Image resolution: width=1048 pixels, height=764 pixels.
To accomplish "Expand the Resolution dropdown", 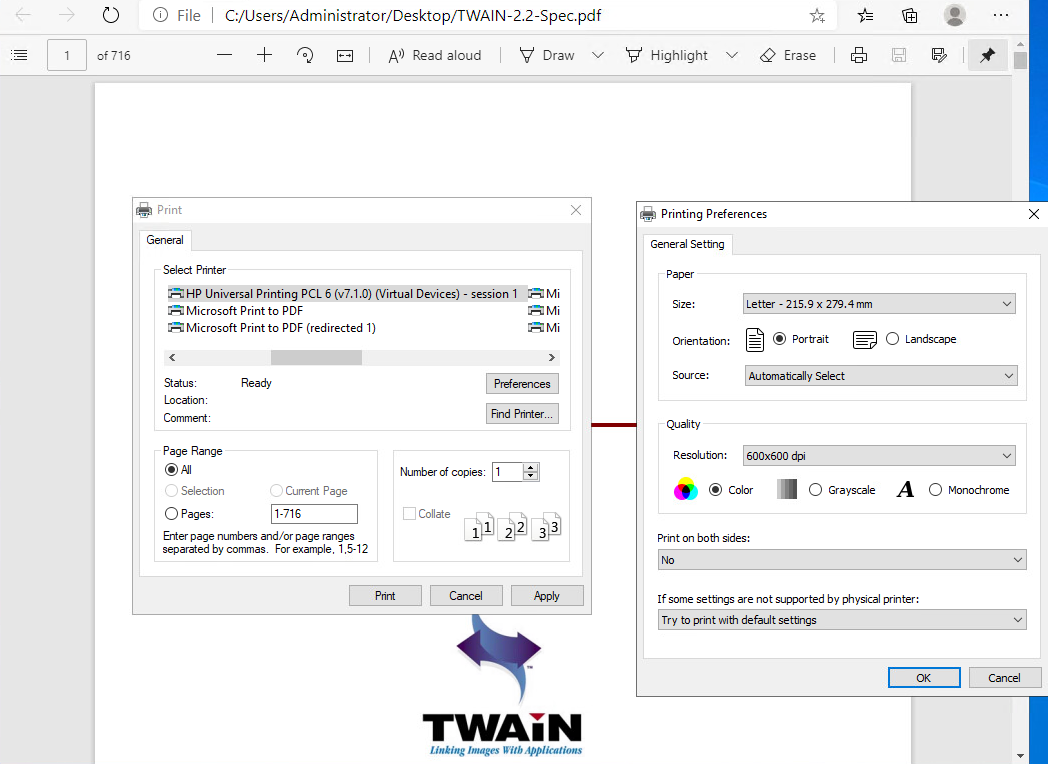I will (x=879, y=456).
